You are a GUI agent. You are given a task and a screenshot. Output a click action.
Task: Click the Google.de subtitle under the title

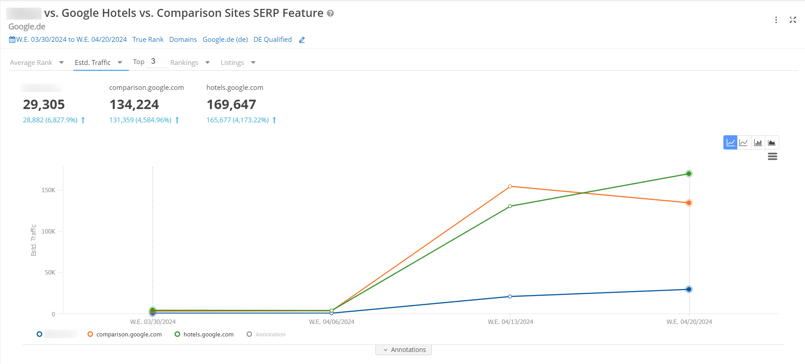27,27
